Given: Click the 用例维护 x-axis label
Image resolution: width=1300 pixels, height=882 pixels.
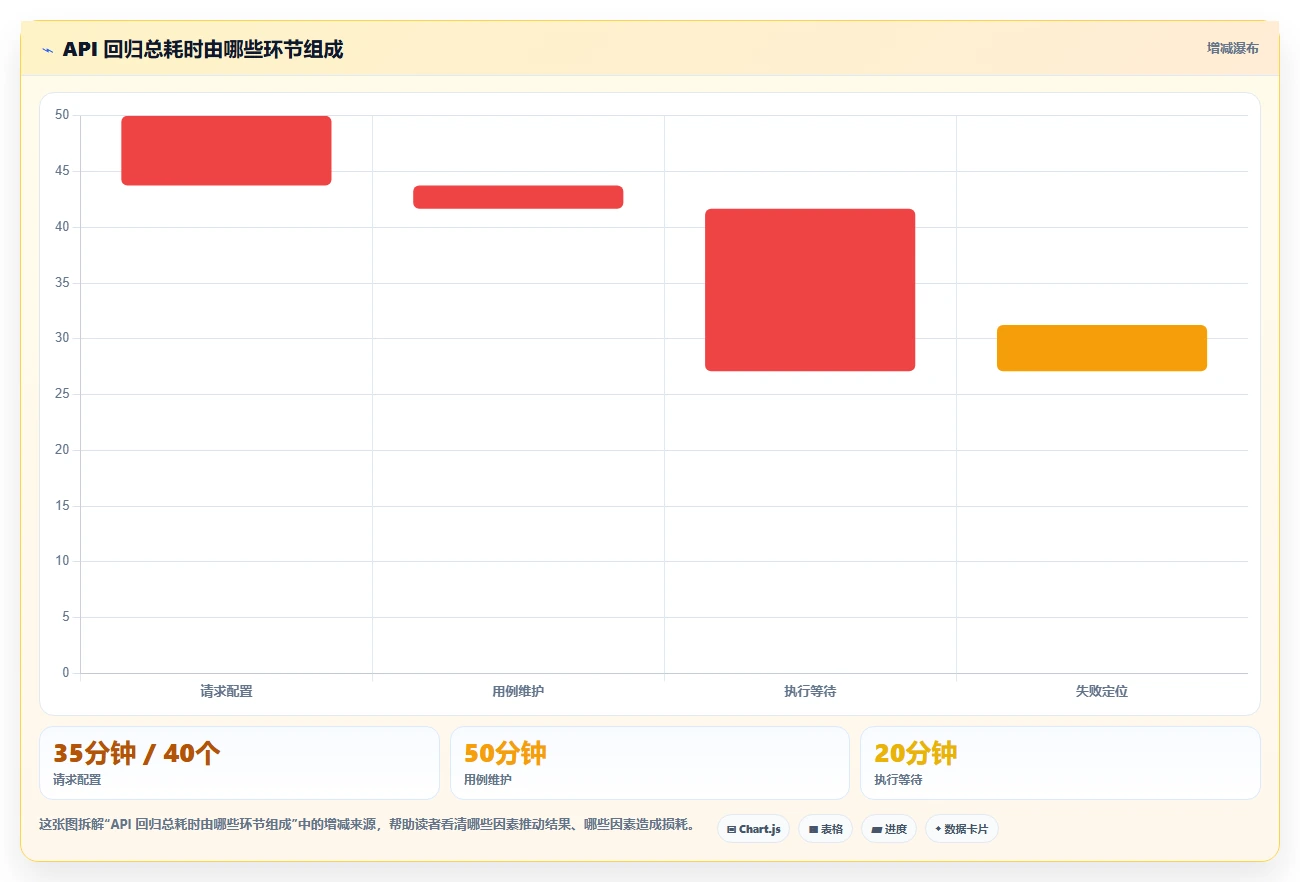Looking at the screenshot, I should pos(518,691).
